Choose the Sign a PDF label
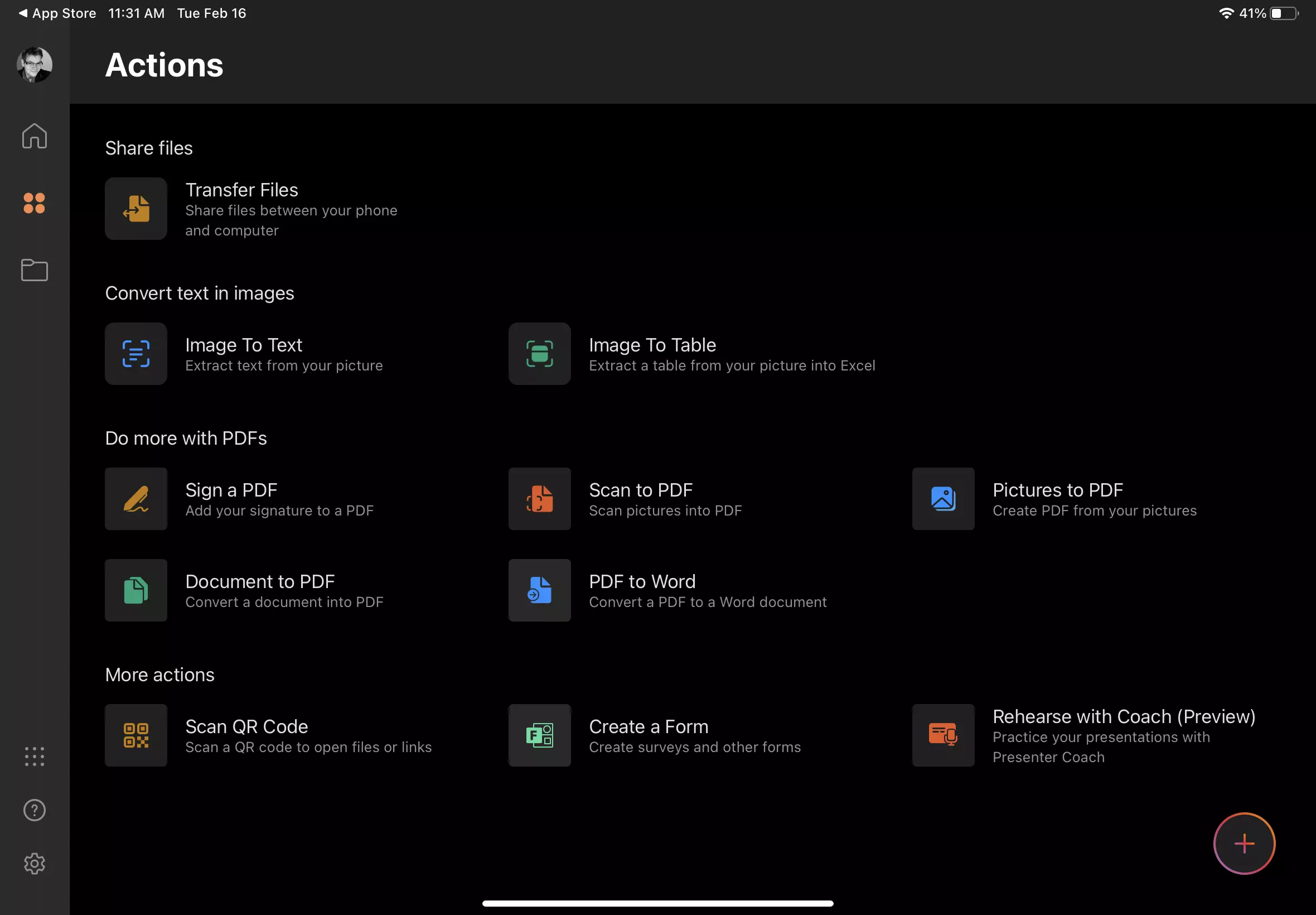1316x915 pixels. click(x=231, y=490)
